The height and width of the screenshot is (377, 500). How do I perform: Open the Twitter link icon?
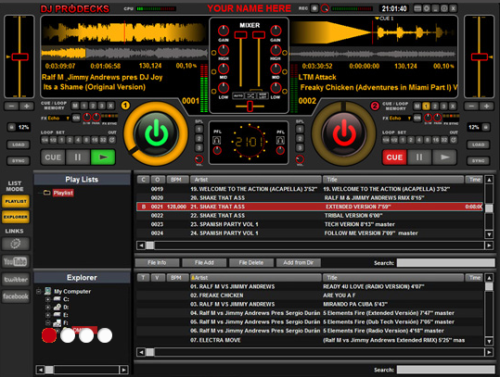[15, 279]
